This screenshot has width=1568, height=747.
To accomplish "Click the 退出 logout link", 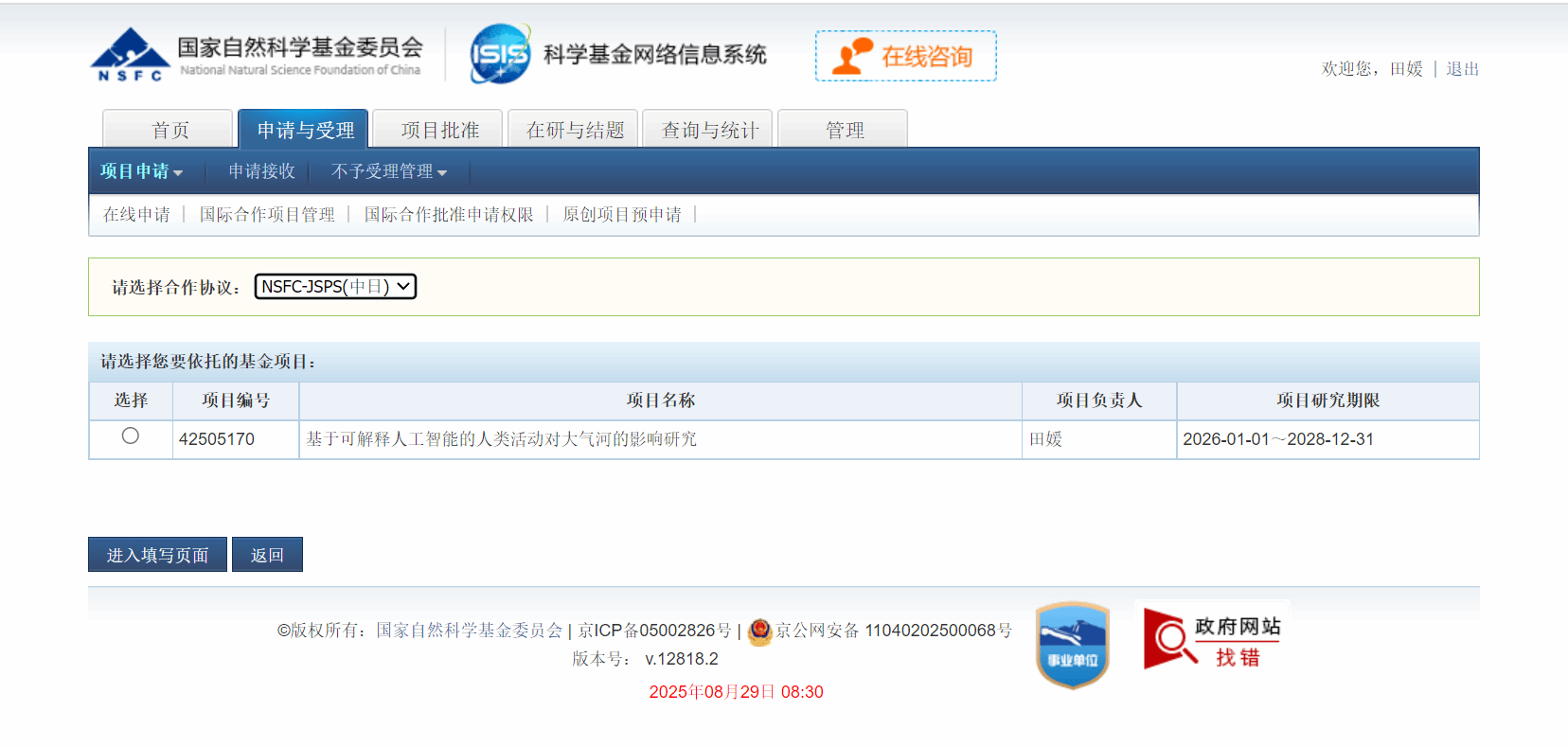I will [1461, 69].
